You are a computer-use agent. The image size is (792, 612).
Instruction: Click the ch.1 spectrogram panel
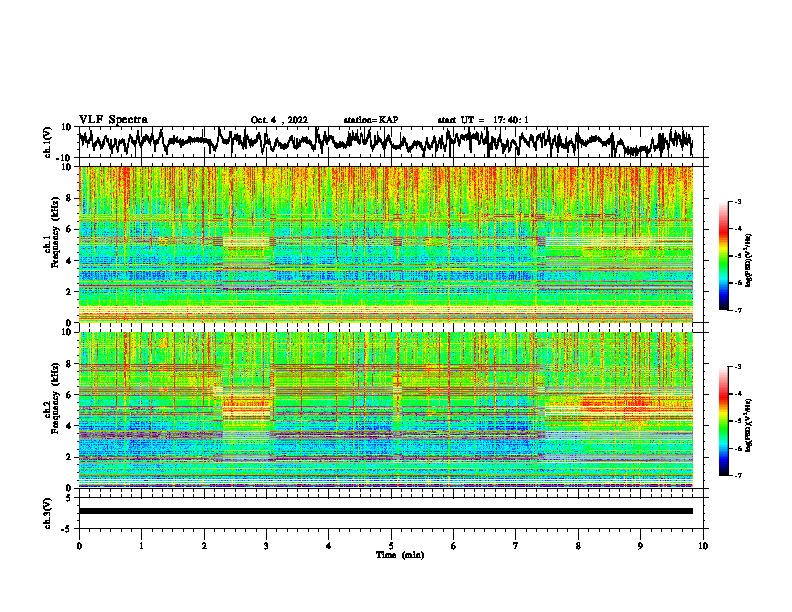pyautogui.click(x=386, y=244)
